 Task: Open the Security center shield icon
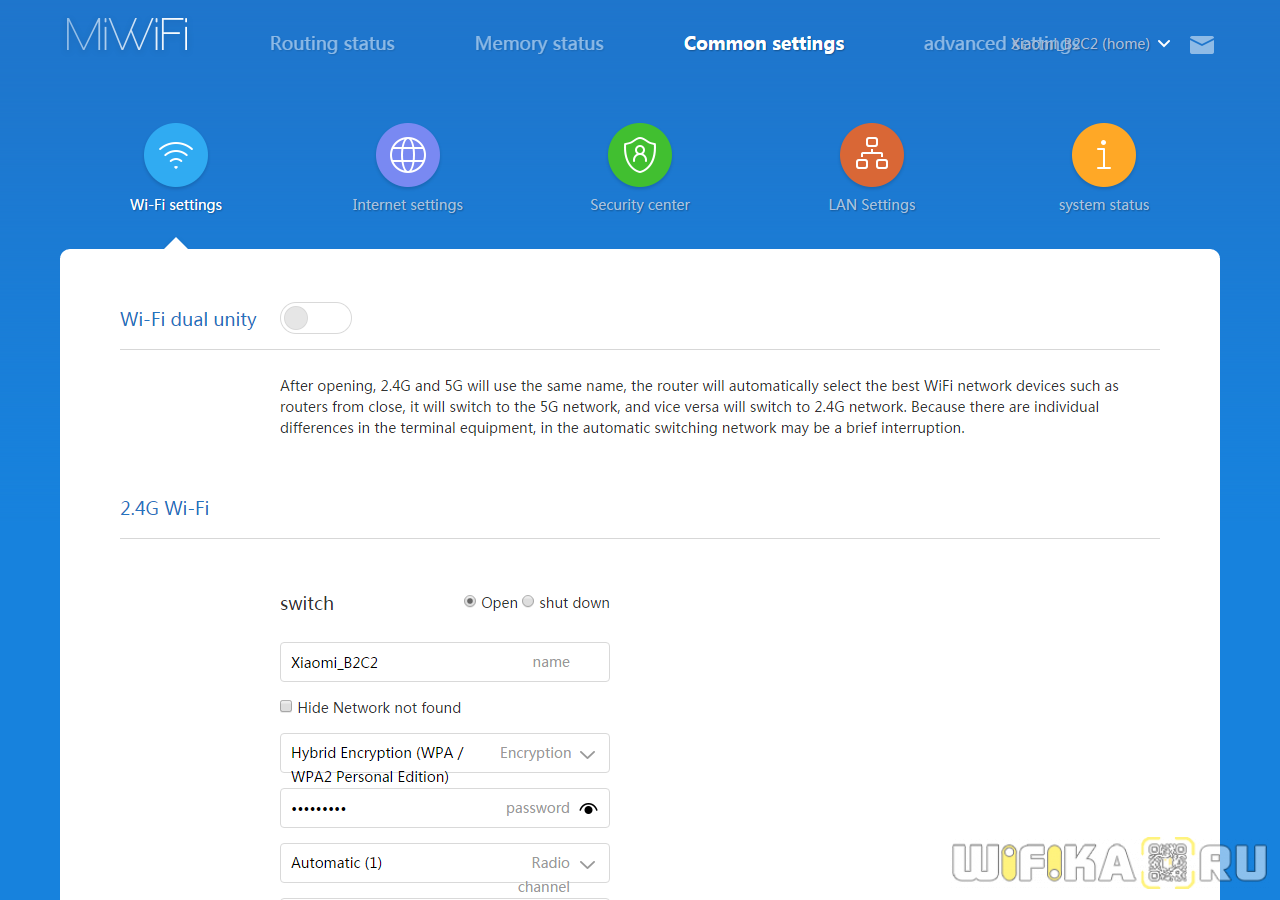(640, 155)
